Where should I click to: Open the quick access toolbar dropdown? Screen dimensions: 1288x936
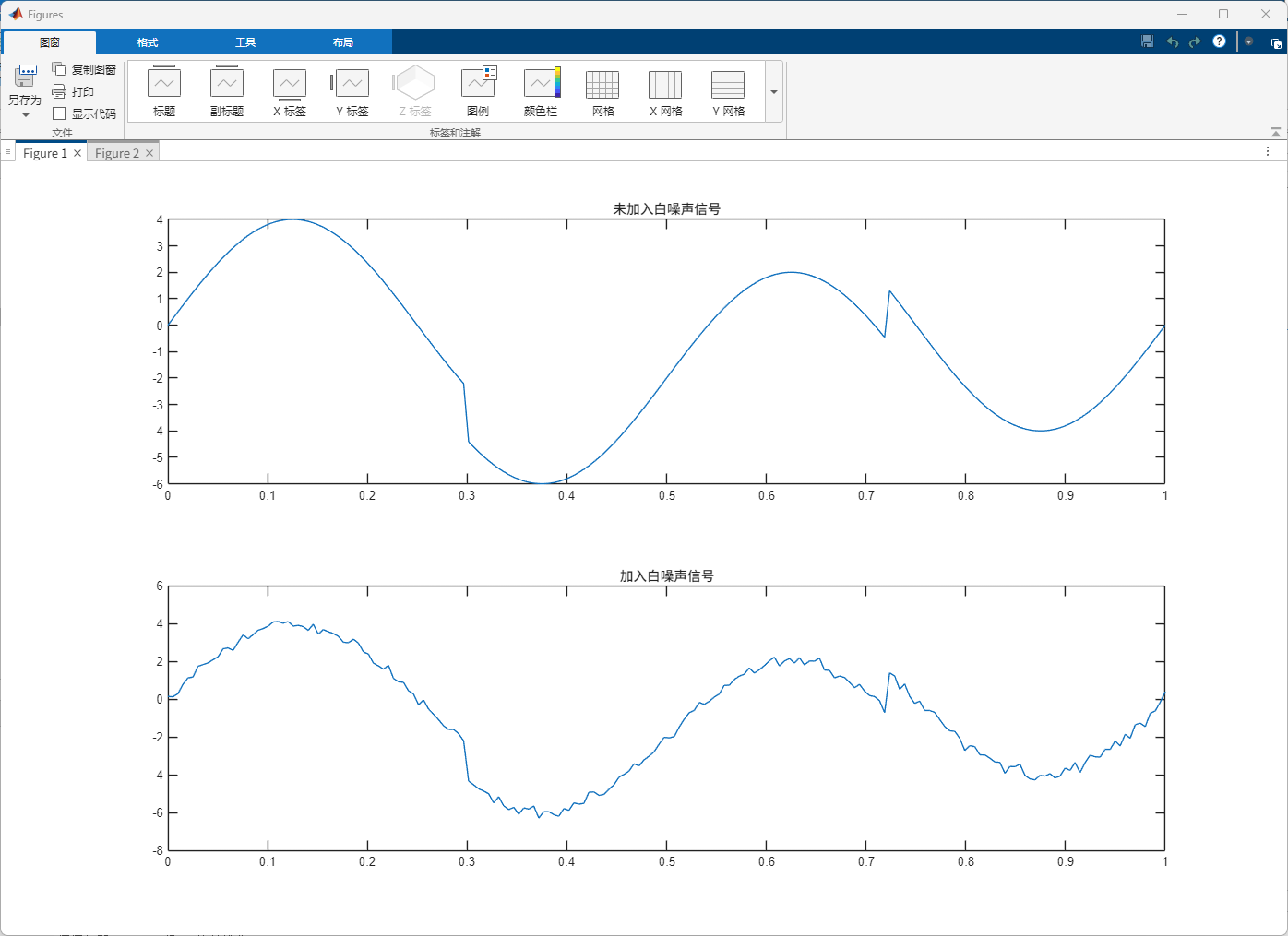pos(1248,41)
